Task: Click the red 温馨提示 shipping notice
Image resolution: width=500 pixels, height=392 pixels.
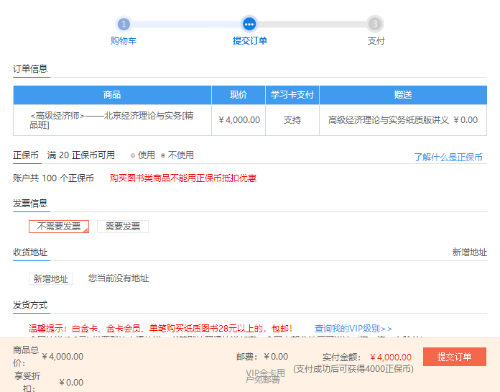Action: 160,329
